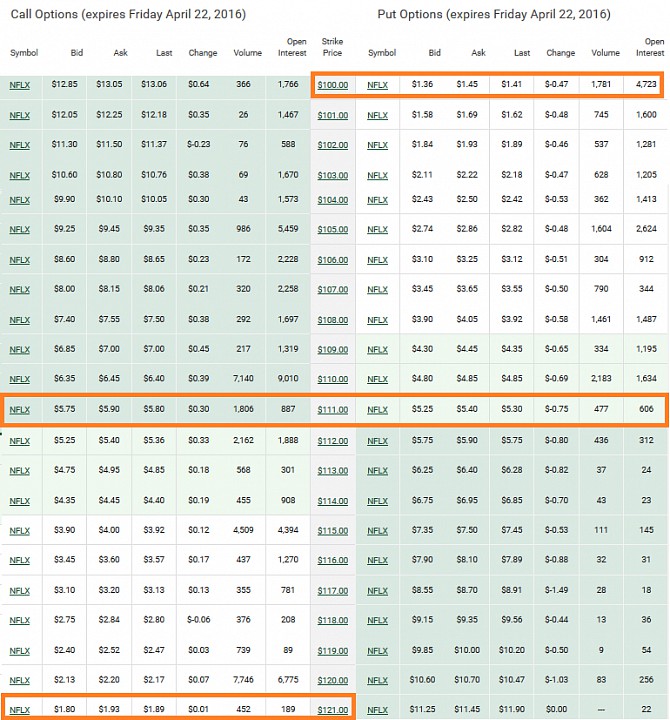The height and width of the screenshot is (720, 670).
Task: Click put NFLX symbol in $110.00 row
Action: pos(377,379)
